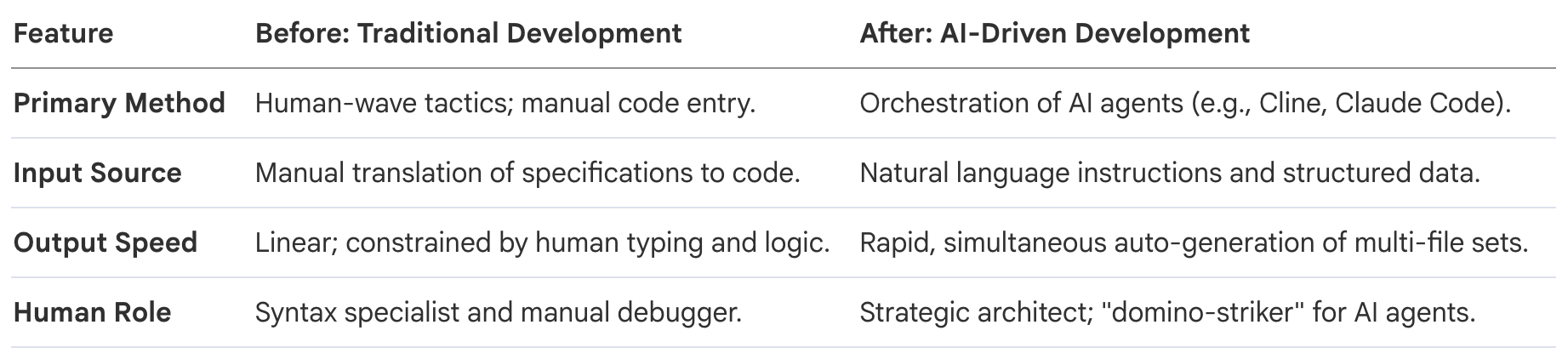
Task: Click the 'Rapid, simultaneous auto-generation' cell
Action: (x=1194, y=243)
